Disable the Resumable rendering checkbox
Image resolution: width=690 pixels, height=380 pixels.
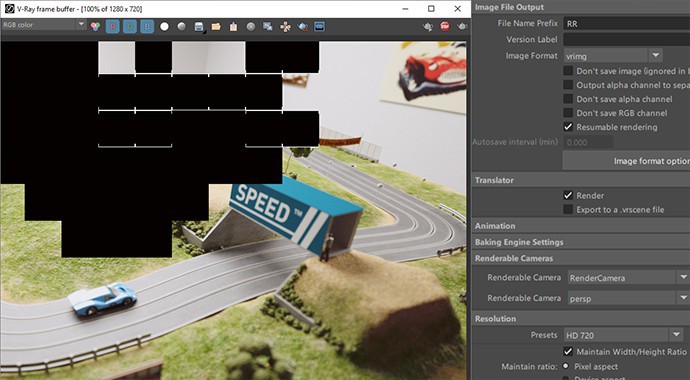click(568, 127)
